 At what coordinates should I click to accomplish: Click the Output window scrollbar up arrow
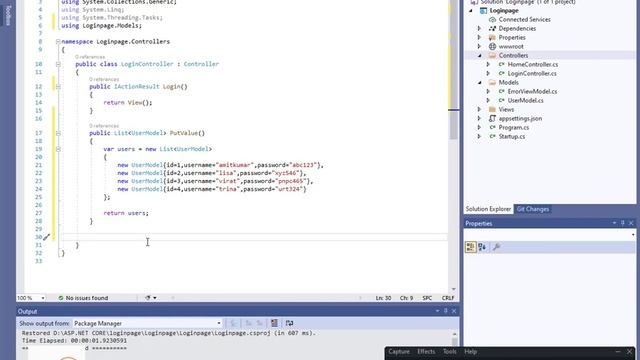click(x=454, y=334)
